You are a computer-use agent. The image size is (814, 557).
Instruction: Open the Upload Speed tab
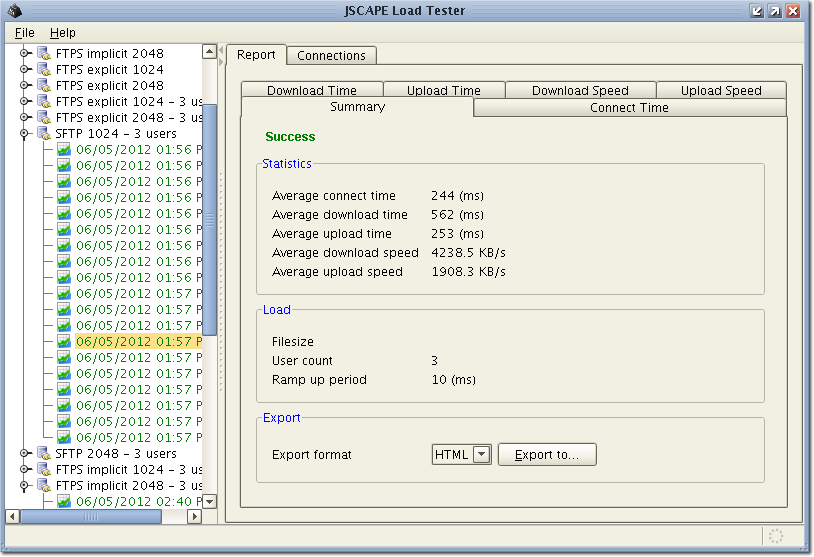click(721, 90)
